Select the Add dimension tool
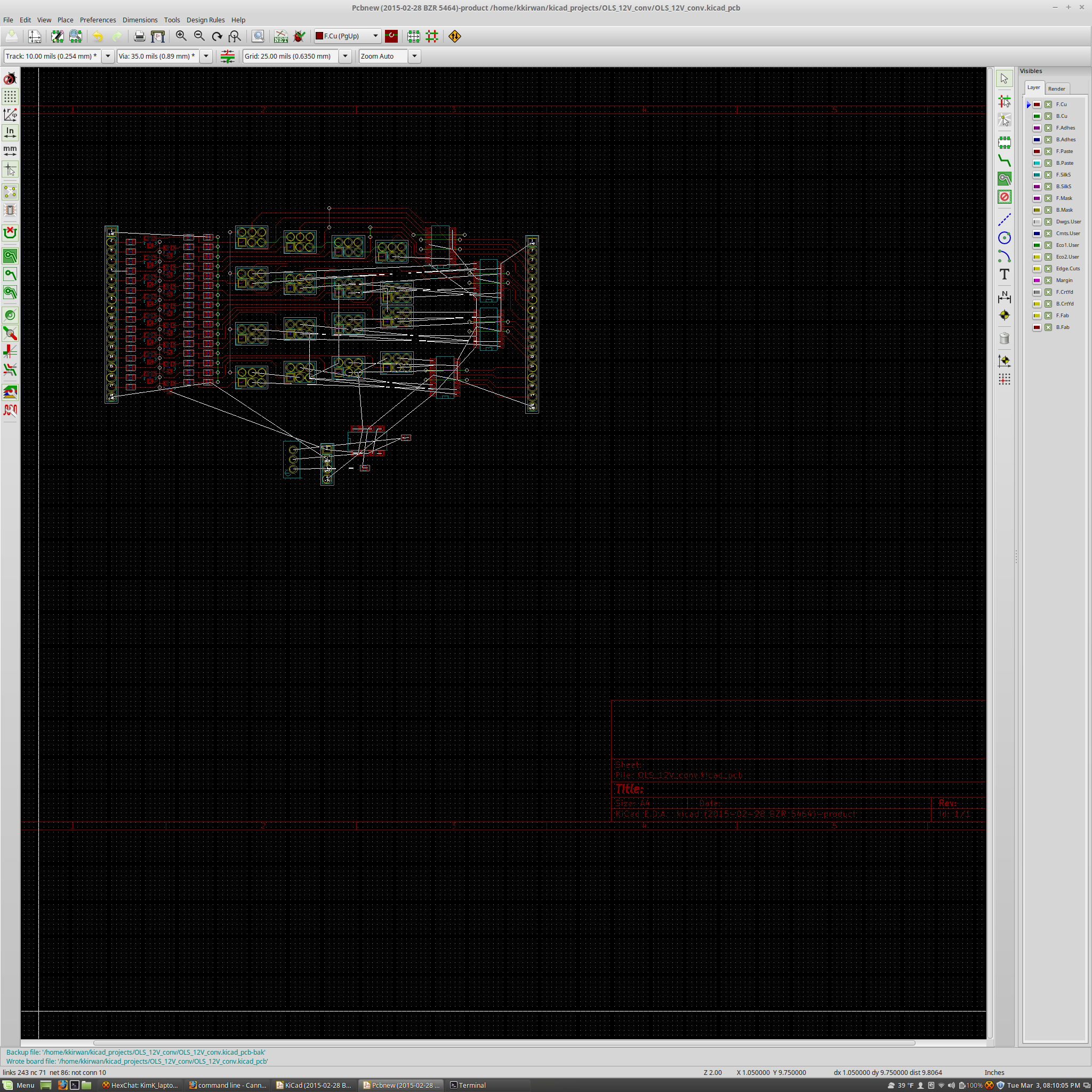The height and width of the screenshot is (1092, 1092). tap(1005, 297)
